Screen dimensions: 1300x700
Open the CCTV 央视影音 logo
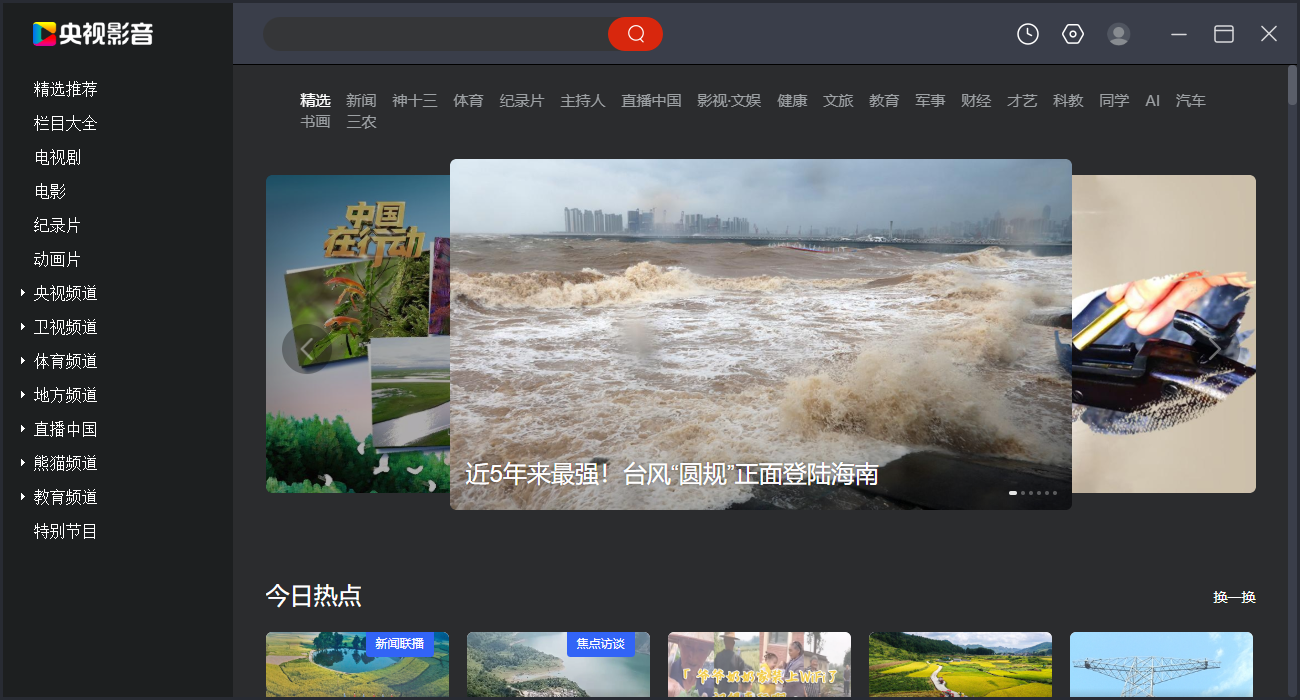(88, 33)
